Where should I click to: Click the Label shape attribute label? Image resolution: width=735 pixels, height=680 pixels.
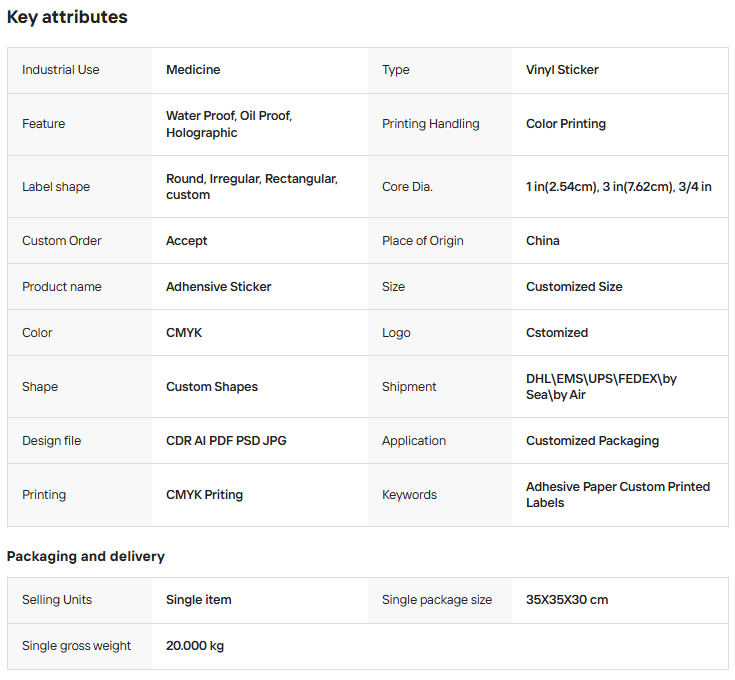pyautogui.click(x=56, y=187)
